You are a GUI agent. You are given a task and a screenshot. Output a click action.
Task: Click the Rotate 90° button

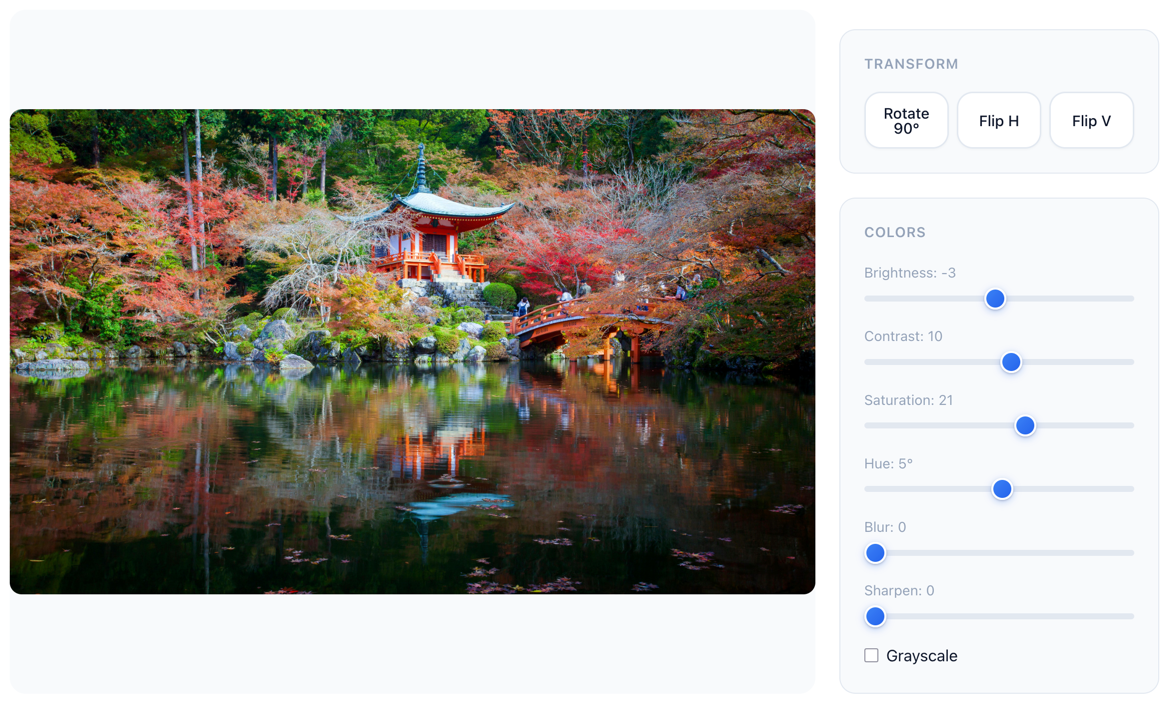click(x=906, y=120)
